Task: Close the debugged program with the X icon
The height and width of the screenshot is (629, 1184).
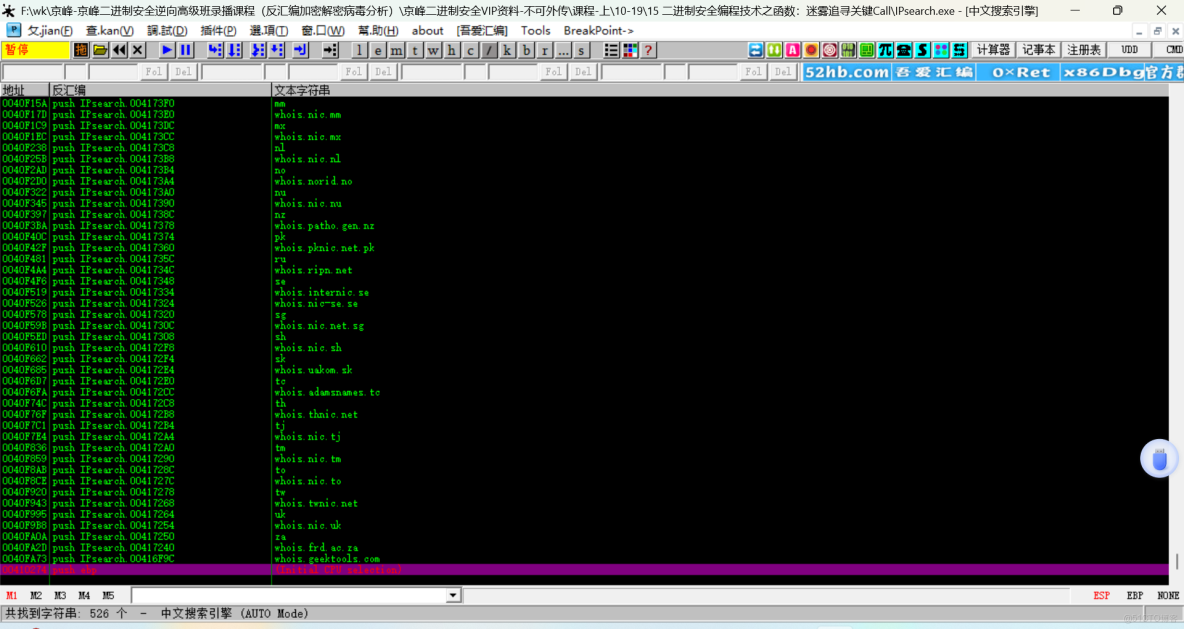Action: point(137,51)
